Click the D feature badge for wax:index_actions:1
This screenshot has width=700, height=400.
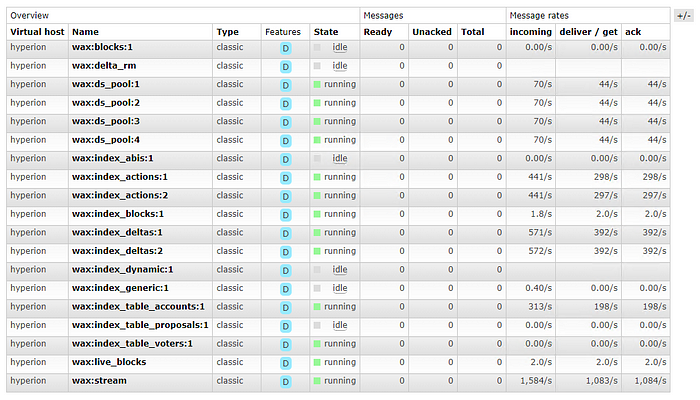[x=286, y=178]
